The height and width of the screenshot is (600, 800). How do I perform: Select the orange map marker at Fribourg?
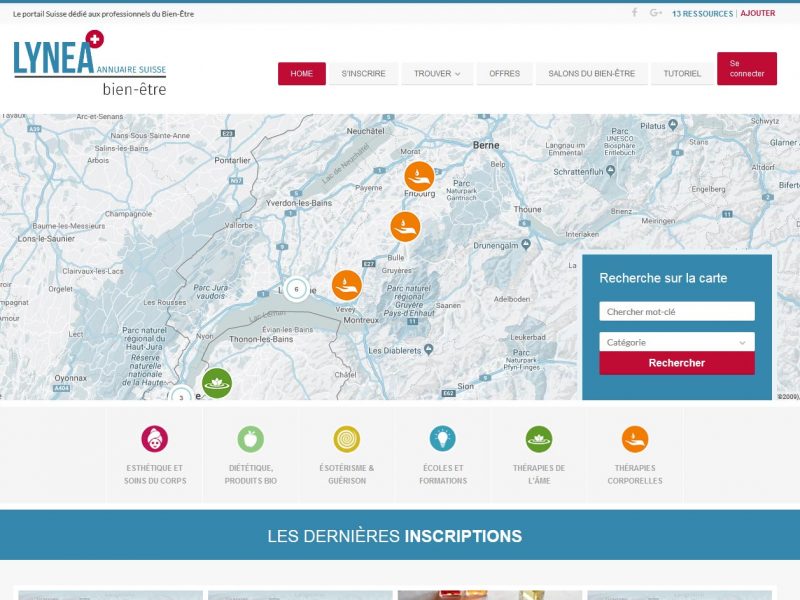[419, 176]
